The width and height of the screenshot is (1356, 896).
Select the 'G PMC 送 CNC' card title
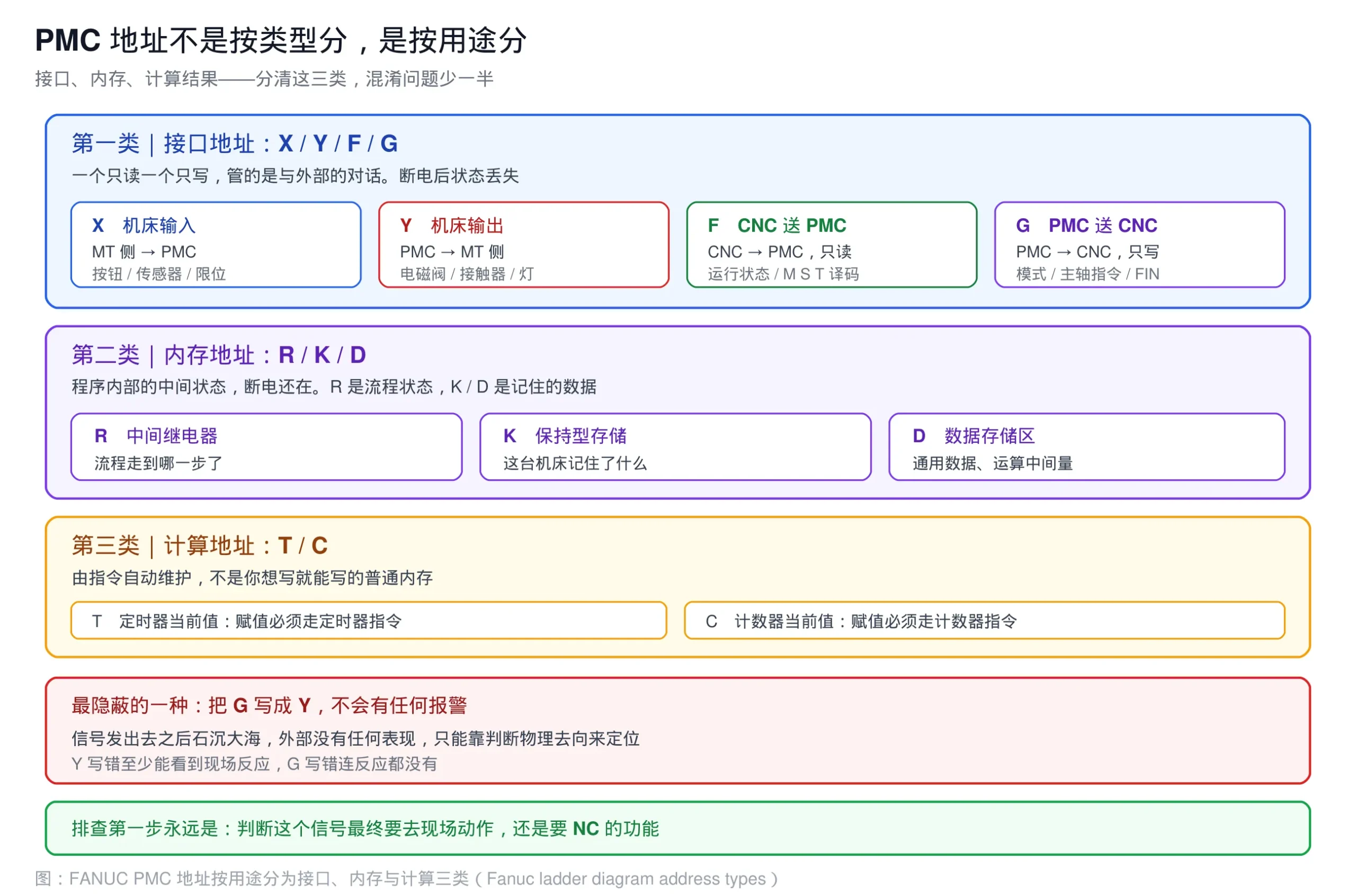(1086, 226)
